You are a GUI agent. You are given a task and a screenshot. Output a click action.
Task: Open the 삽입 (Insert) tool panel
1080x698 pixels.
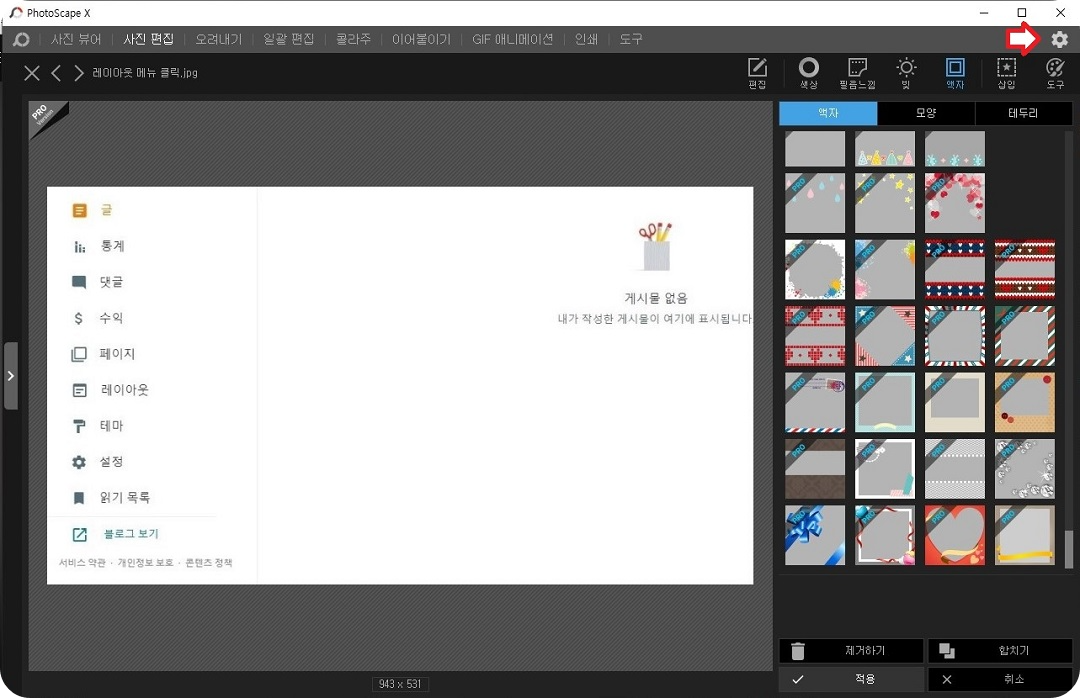pos(1006,73)
